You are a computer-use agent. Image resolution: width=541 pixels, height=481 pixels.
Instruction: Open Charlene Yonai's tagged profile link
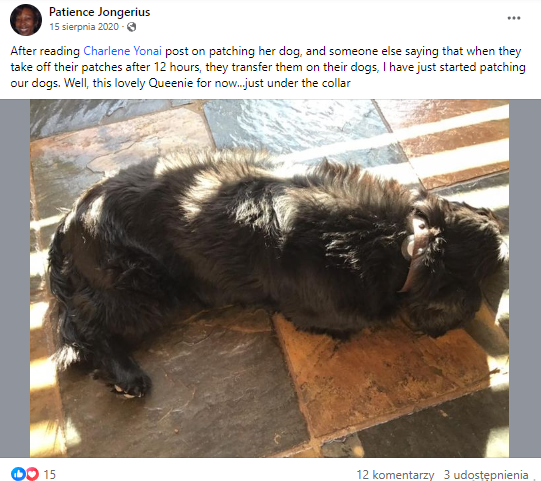(122, 51)
